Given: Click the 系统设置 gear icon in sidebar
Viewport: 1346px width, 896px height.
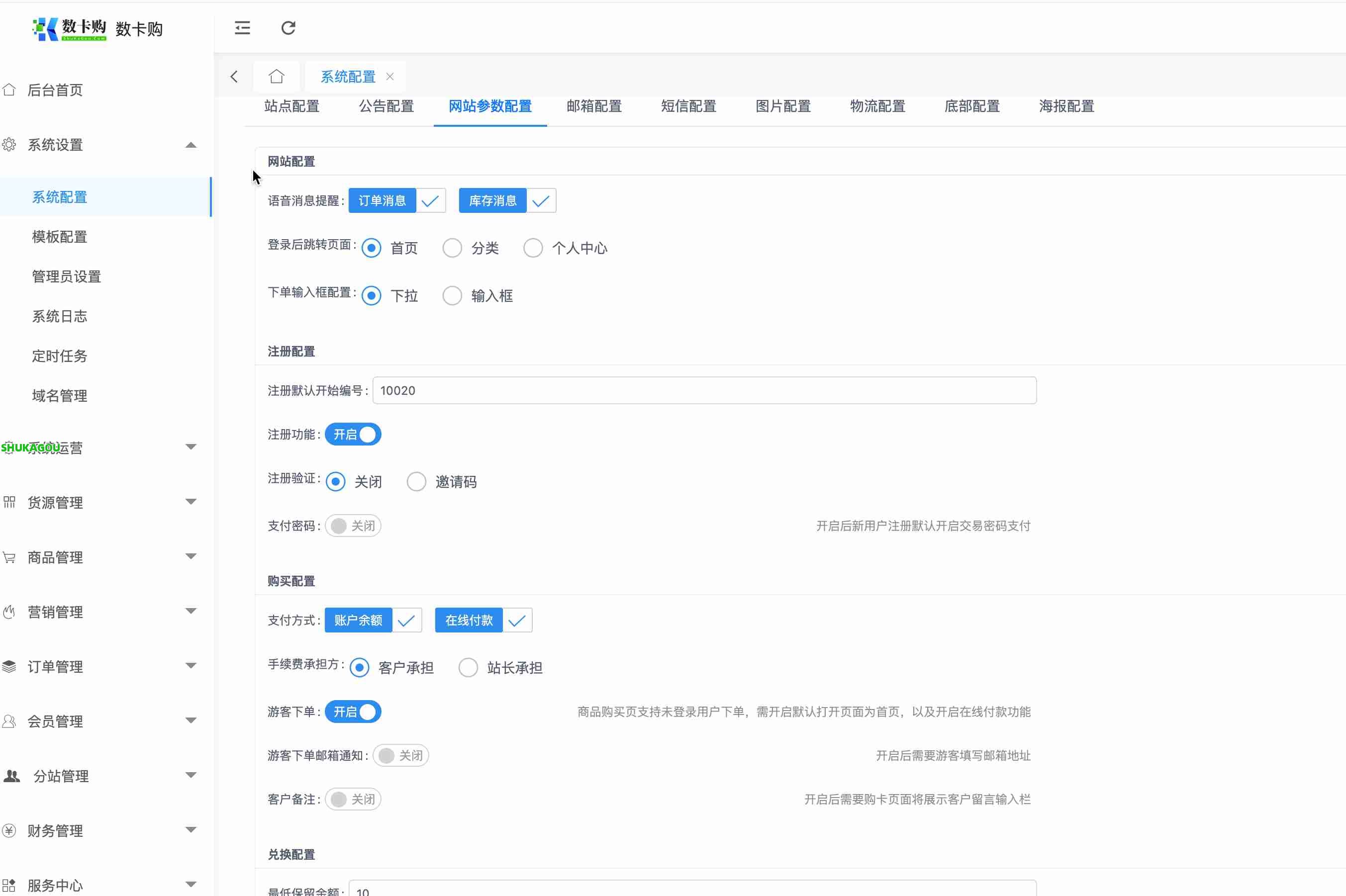Looking at the screenshot, I should pos(8,145).
